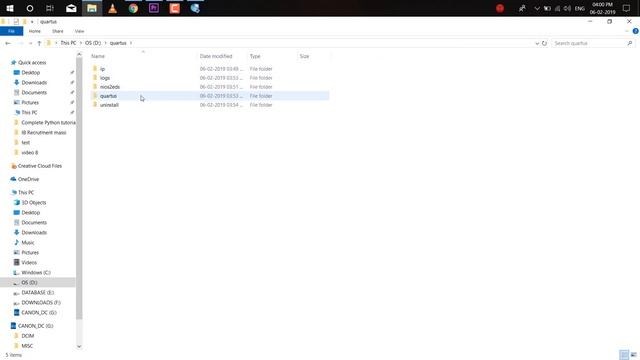Open IB Recruitment folder in sidebar
The image size is (640, 360).
point(44,133)
